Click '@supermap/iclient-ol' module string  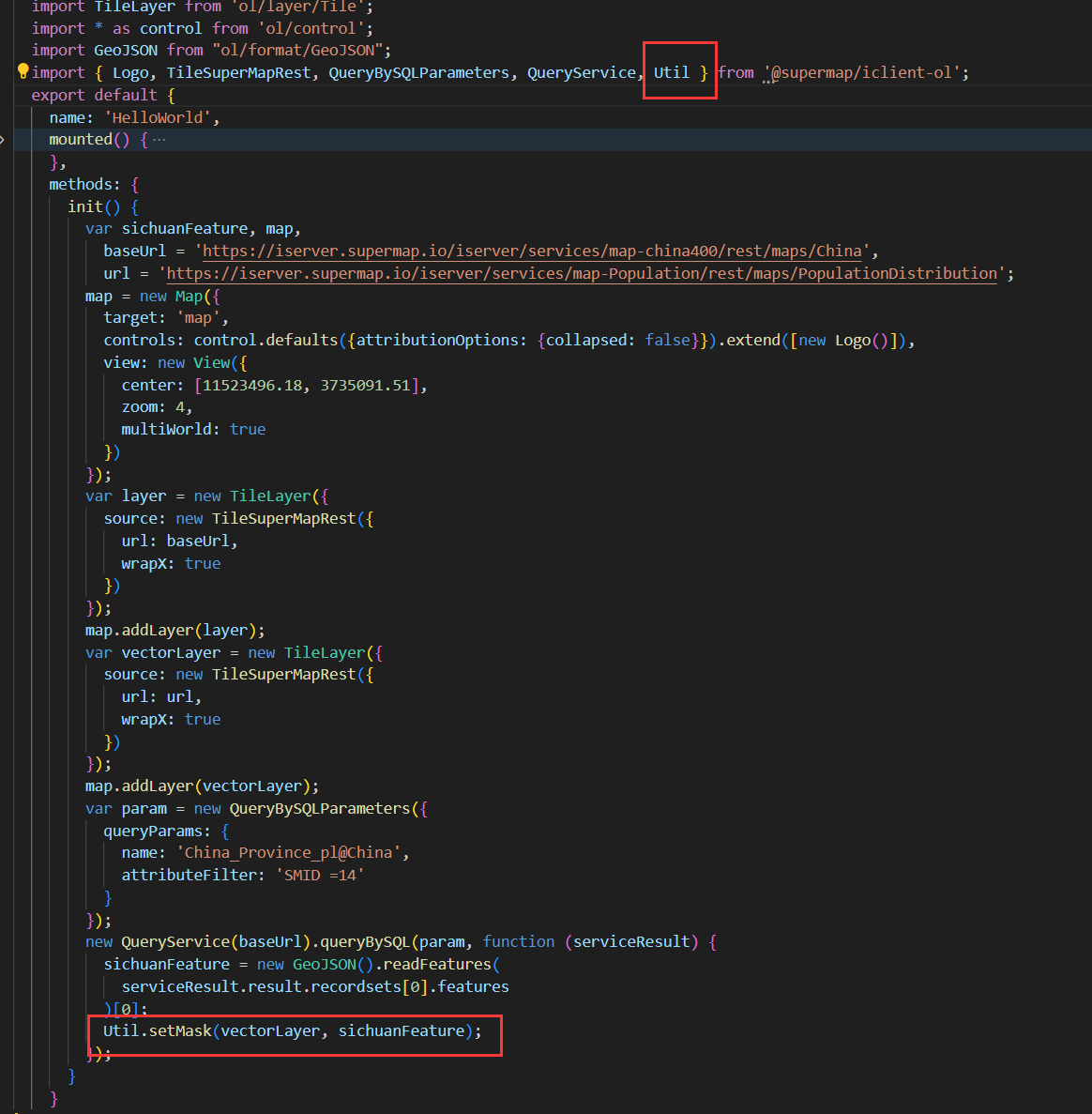pyautogui.click(x=861, y=72)
